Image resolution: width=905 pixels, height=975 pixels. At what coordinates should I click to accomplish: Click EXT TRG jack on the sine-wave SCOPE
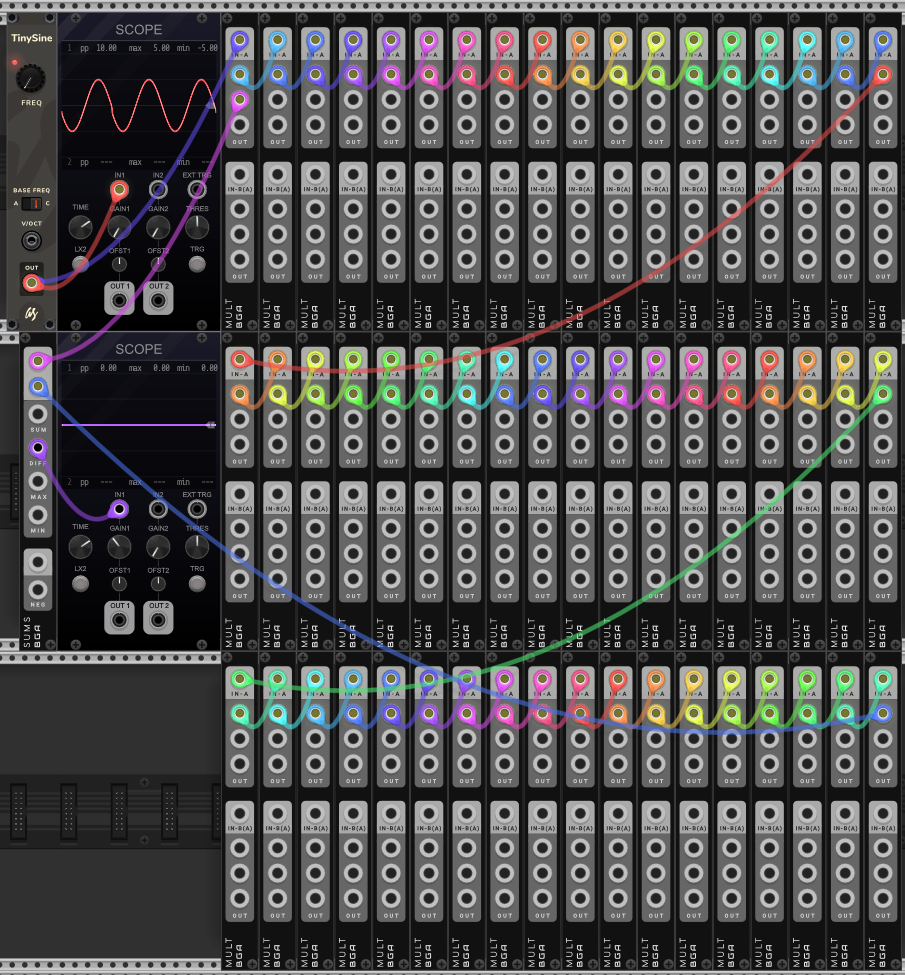[x=197, y=190]
